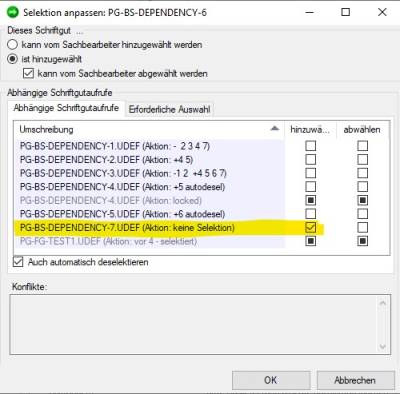Click the 'hinzuwä...' column header
Image resolution: width=400 pixels, height=394 pixels.
point(310,129)
